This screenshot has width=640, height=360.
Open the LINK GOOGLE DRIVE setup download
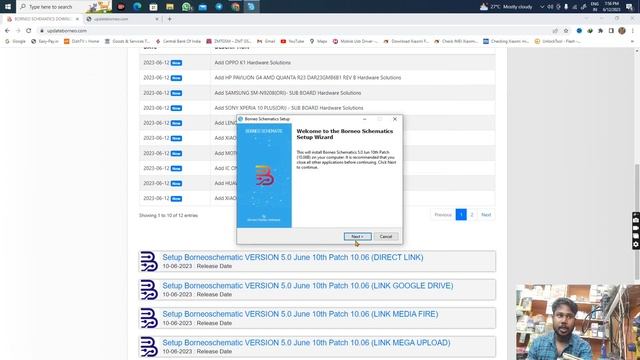point(308,286)
